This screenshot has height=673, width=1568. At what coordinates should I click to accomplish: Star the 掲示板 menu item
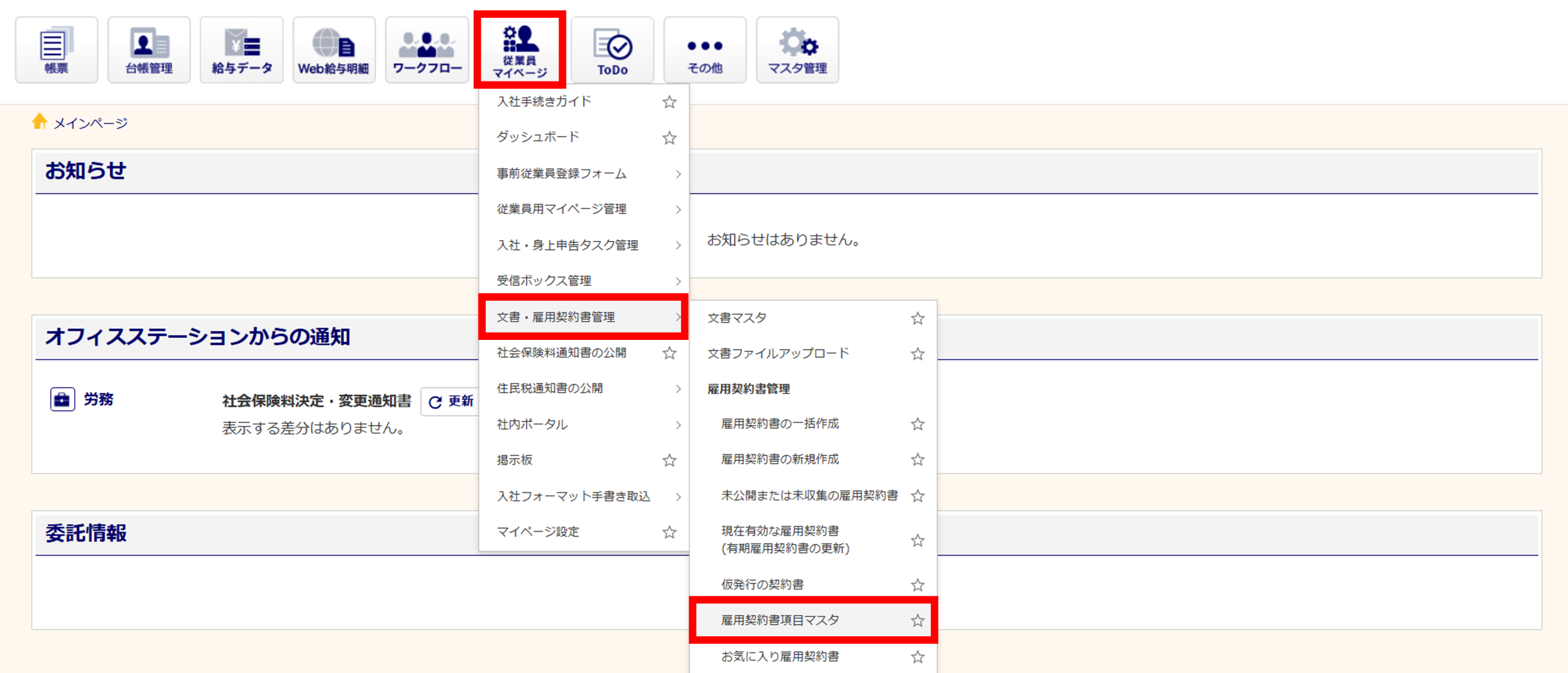tap(669, 460)
